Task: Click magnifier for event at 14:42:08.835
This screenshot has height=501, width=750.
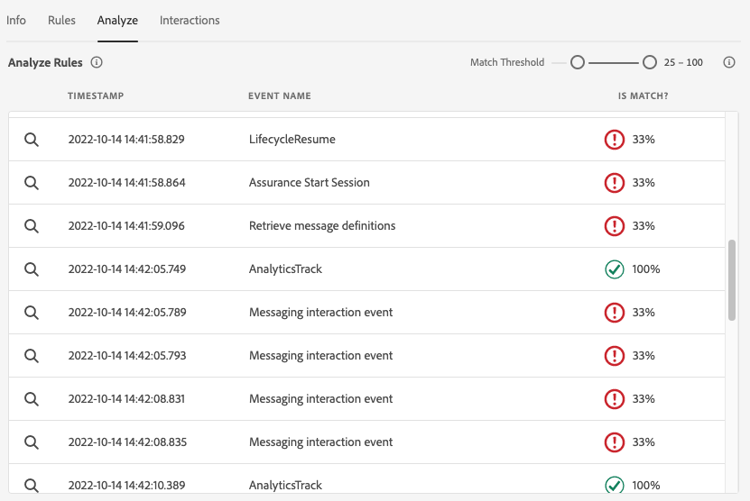Action: (32, 442)
